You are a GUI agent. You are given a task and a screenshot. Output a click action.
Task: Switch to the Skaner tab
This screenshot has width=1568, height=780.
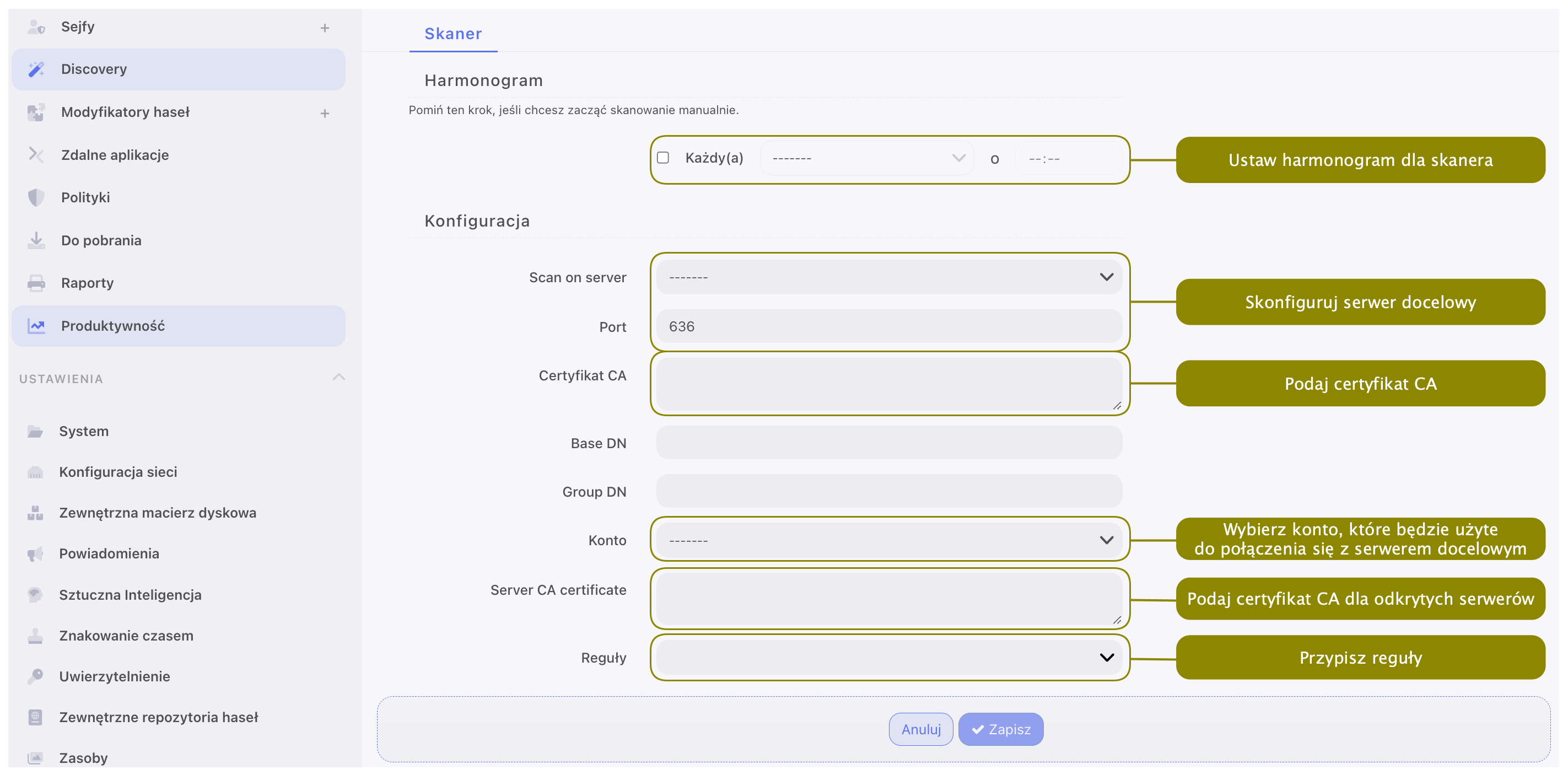pyautogui.click(x=453, y=34)
